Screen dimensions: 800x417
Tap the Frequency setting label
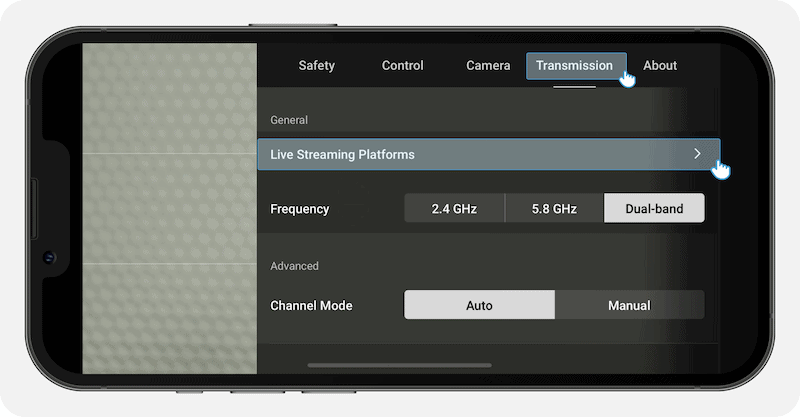pyautogui.click(x=299, y=209)
